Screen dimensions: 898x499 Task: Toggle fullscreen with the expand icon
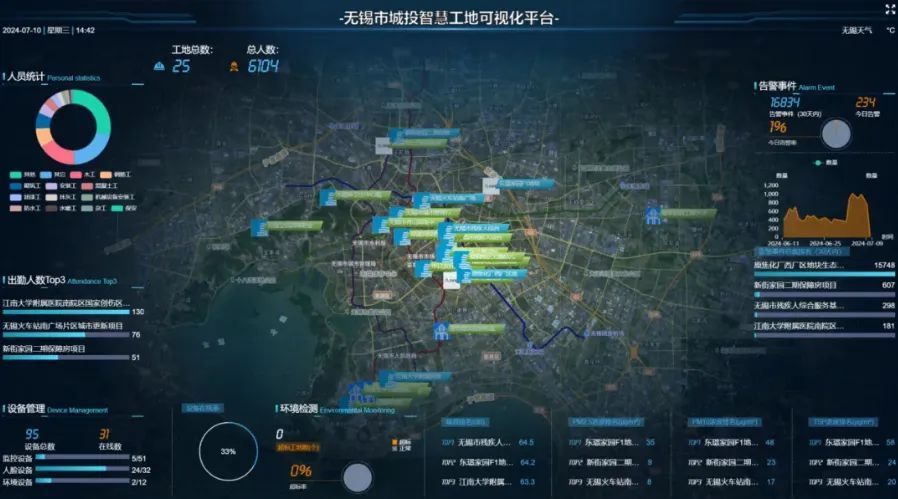(890, 8)
